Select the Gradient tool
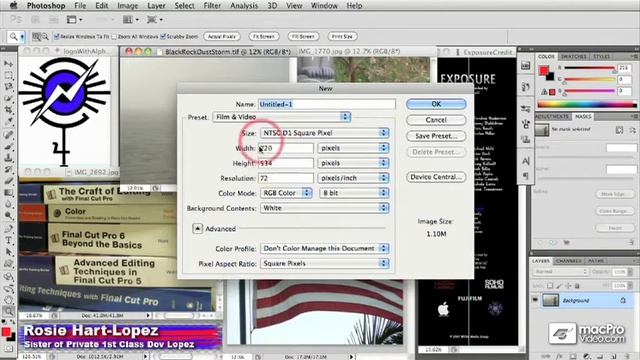640x360 pixels. pos(8,192)
